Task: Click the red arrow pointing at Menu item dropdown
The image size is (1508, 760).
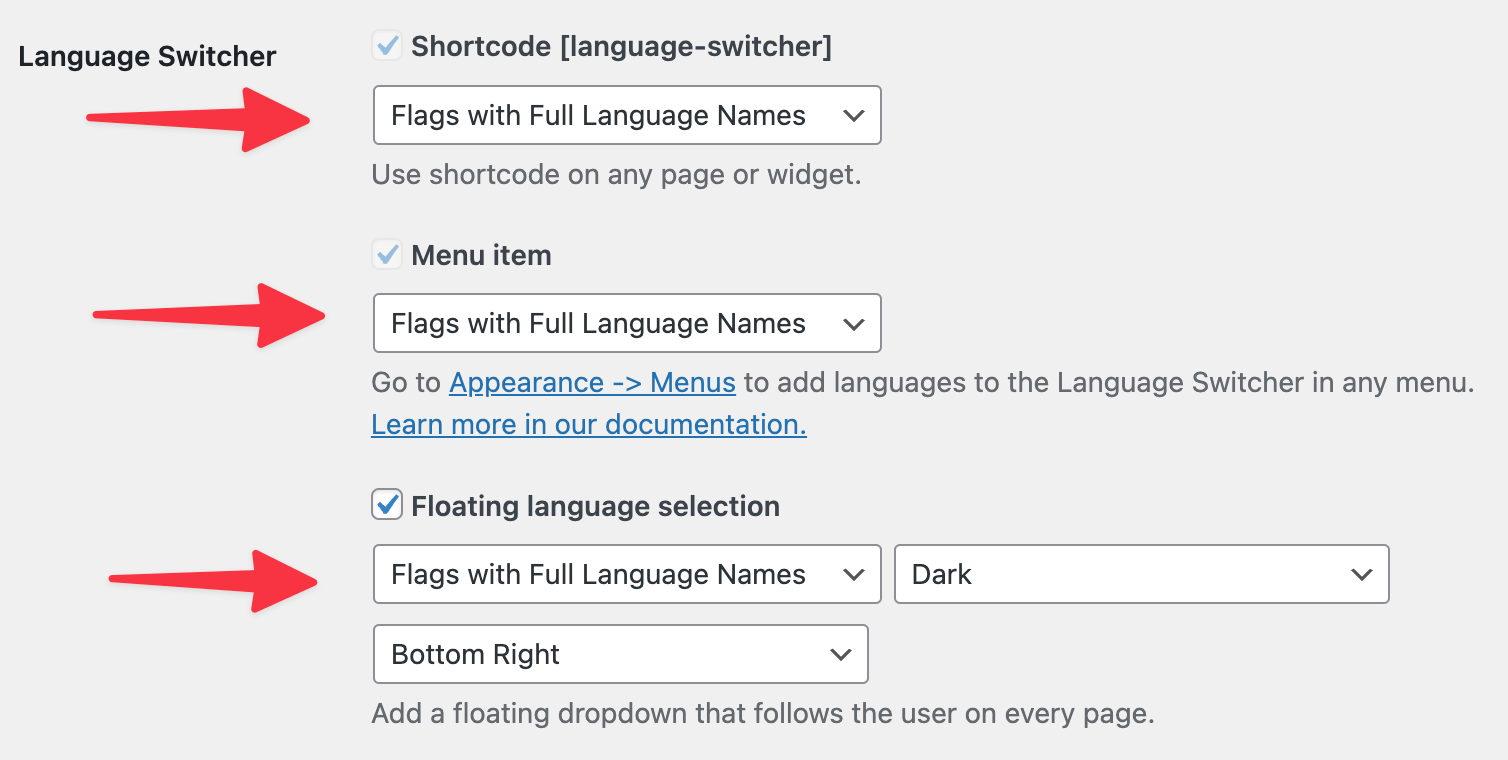Action: (x=210, y=316)
